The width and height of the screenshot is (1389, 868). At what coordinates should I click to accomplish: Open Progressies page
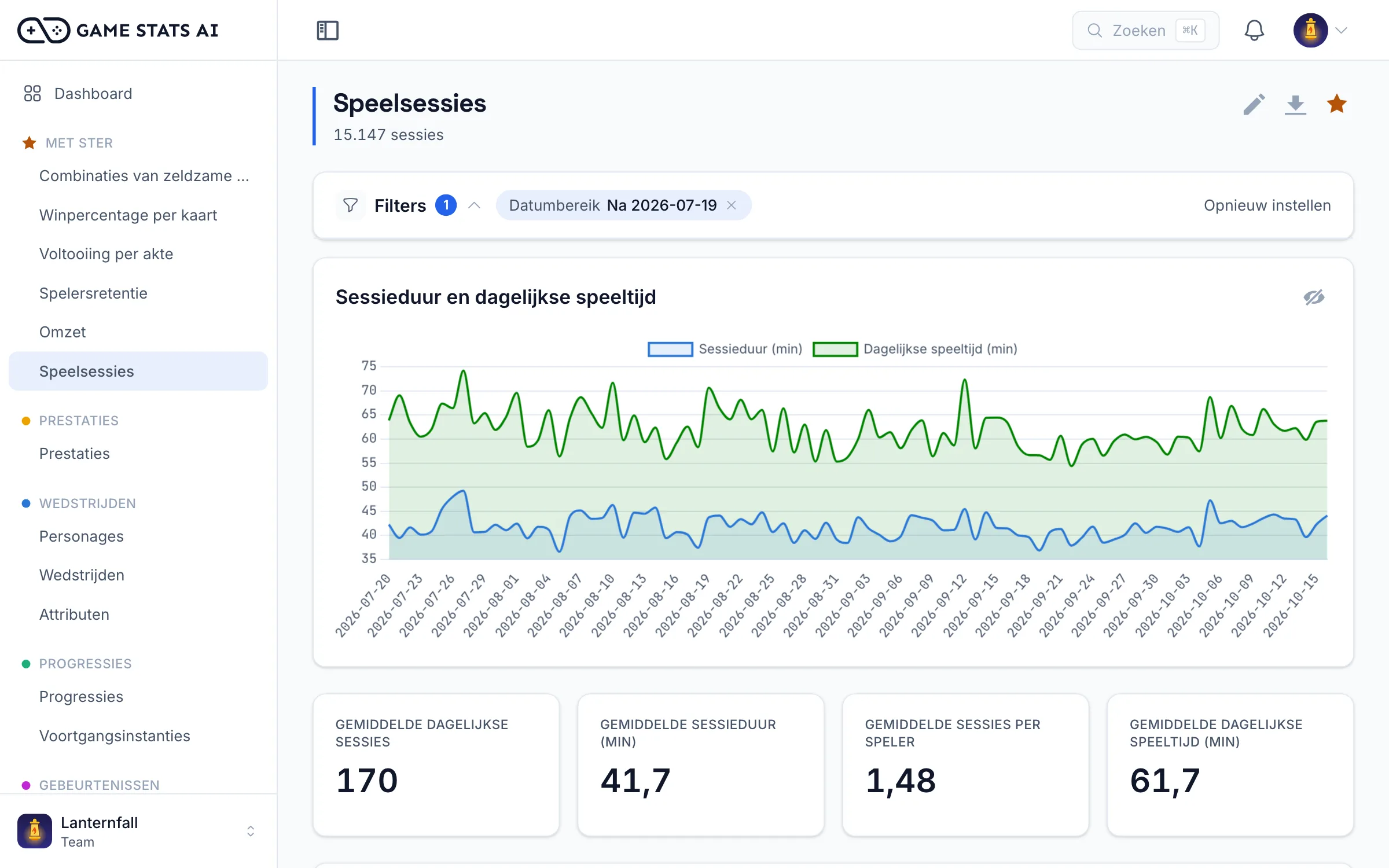point(138,697)
